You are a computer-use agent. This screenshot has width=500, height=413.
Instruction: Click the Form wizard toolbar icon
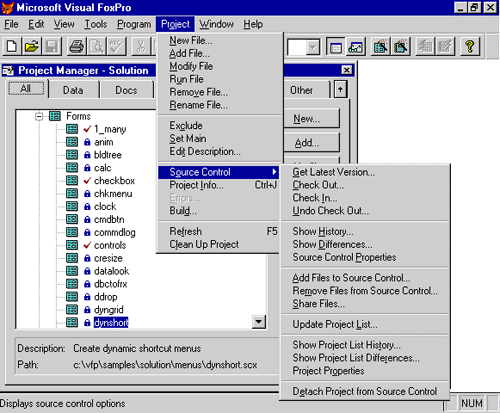(381, 46)
